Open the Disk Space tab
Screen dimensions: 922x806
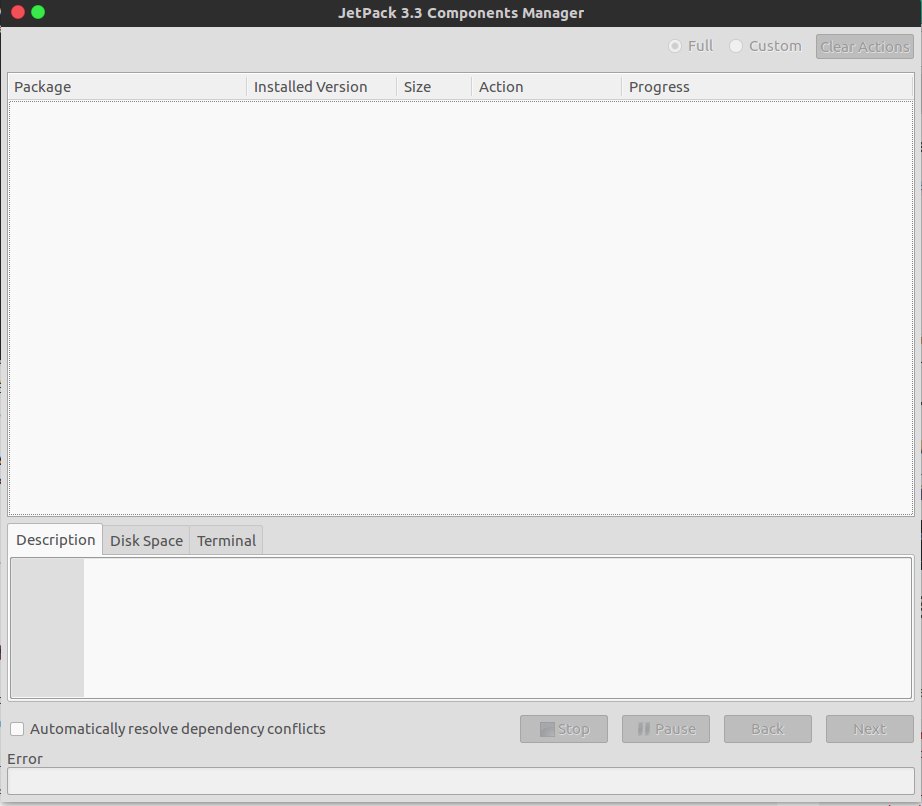146,541
